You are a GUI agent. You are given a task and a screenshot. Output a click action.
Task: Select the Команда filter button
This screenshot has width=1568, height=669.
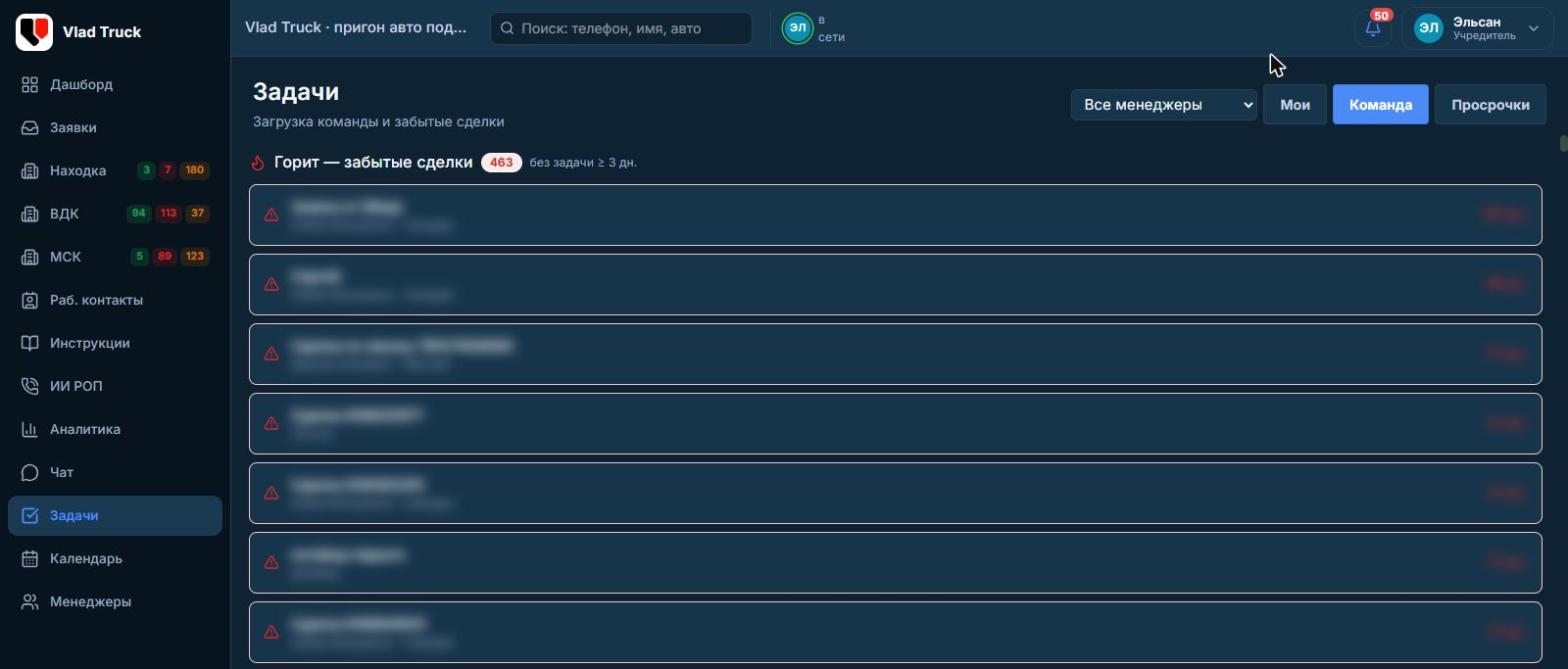tap(1380, 104)
